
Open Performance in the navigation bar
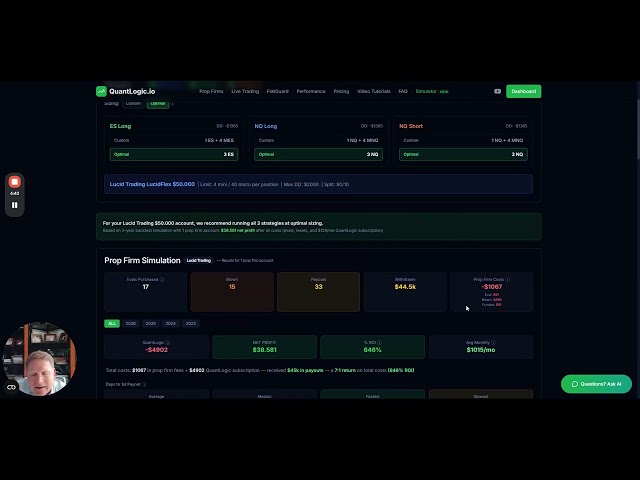click(311, 91)
